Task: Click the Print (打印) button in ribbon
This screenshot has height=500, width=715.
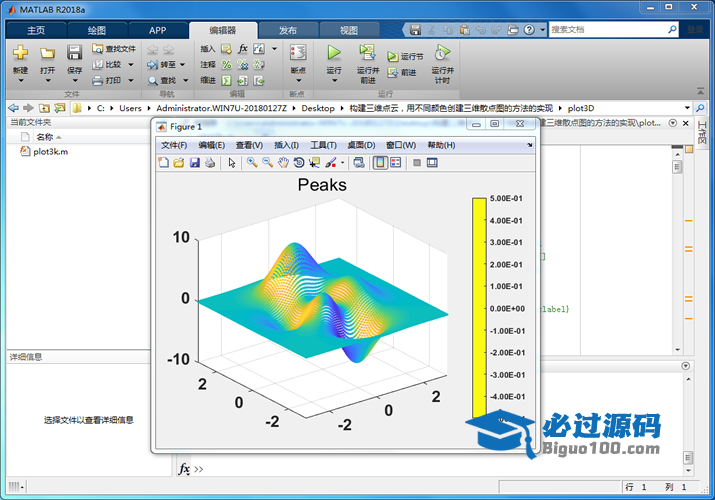Action: (x=108, y=81)
